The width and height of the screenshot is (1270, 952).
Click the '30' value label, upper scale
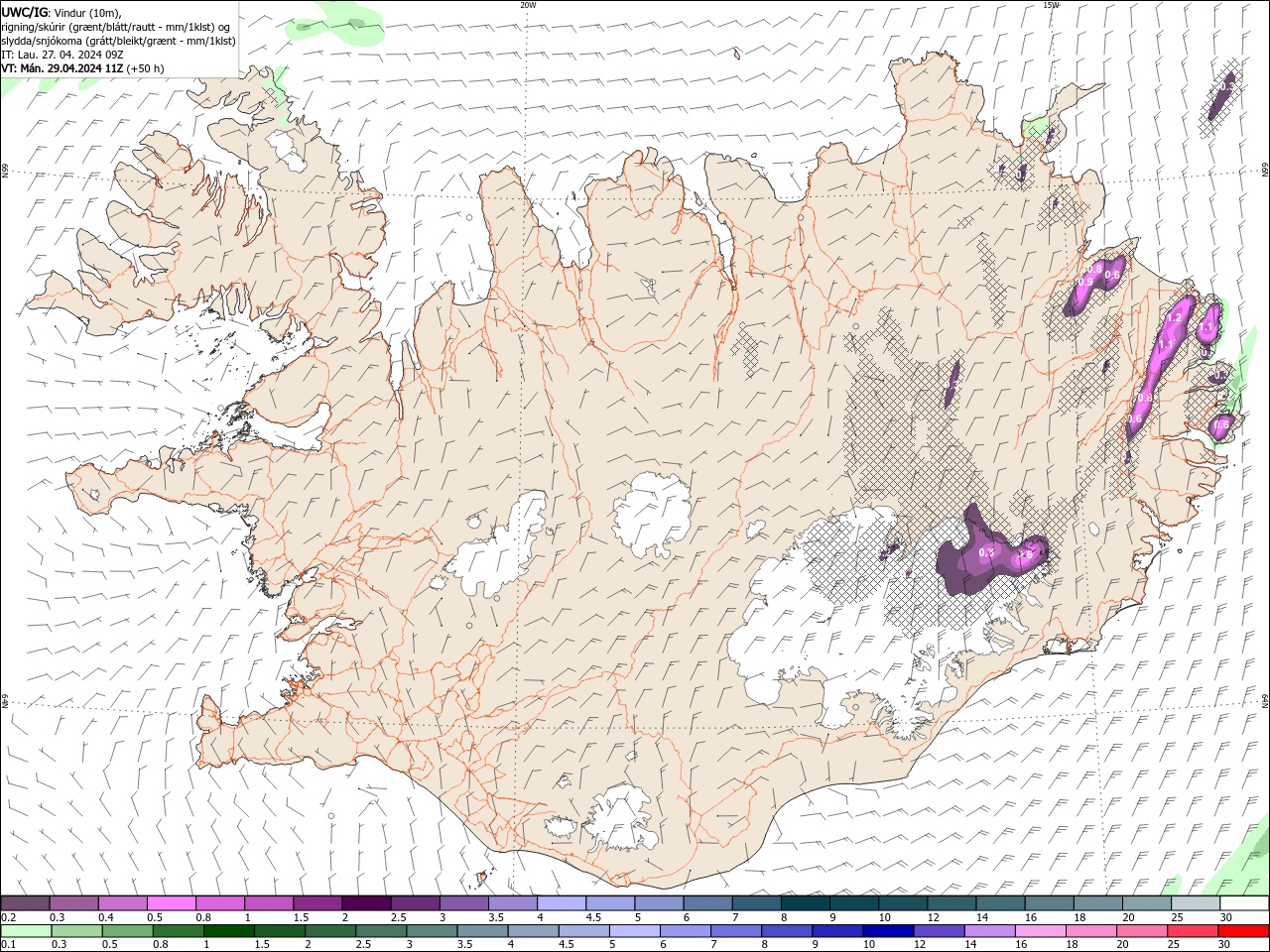pos(1226,917)
